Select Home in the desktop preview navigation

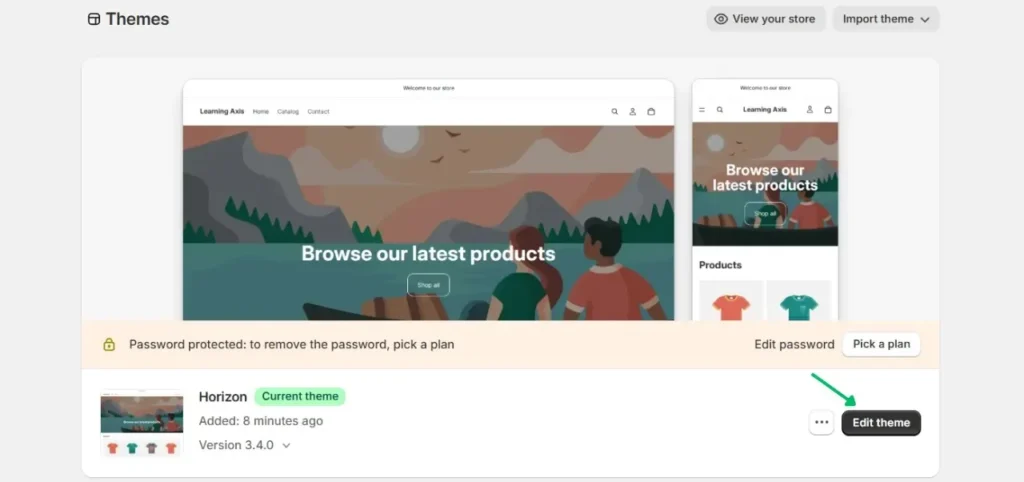(261, 112)
